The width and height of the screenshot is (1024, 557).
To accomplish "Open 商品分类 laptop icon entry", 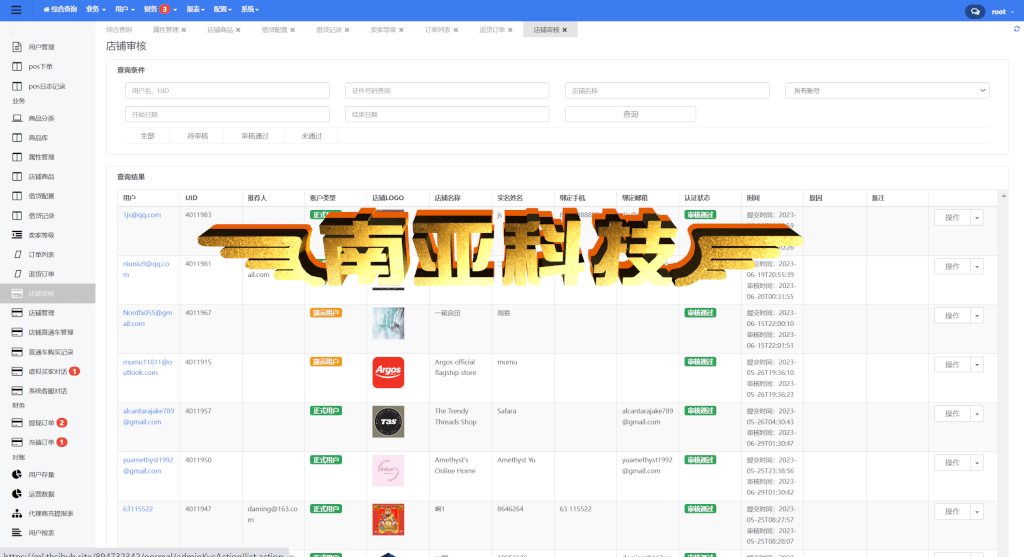I will click(40, 118).
